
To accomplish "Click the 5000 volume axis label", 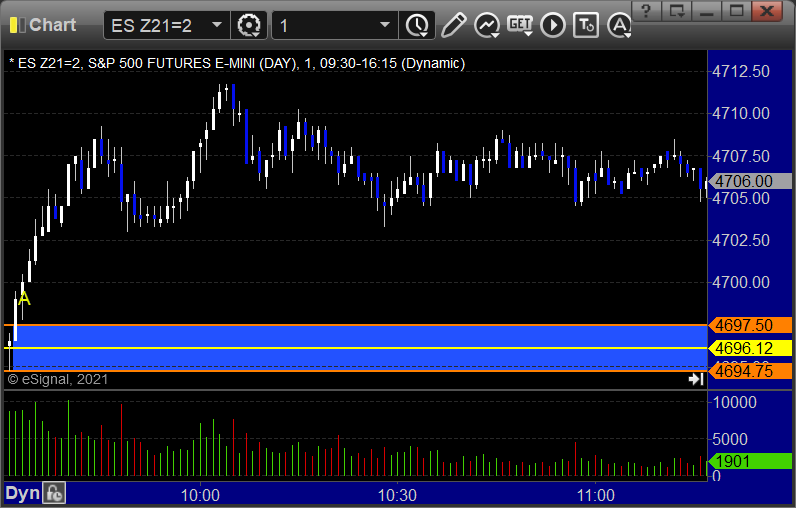I will click(x=730, y=439).
